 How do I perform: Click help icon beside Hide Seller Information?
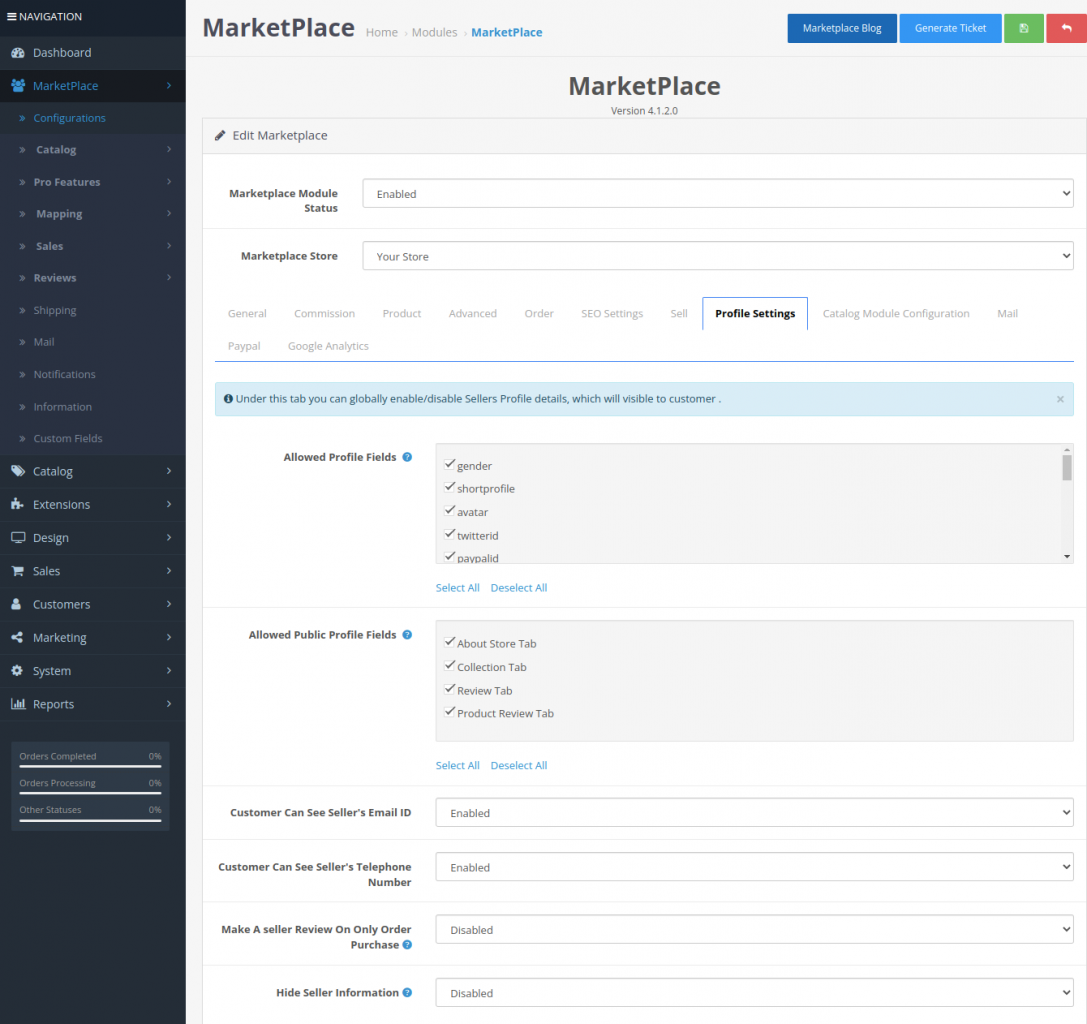point(407,992)
